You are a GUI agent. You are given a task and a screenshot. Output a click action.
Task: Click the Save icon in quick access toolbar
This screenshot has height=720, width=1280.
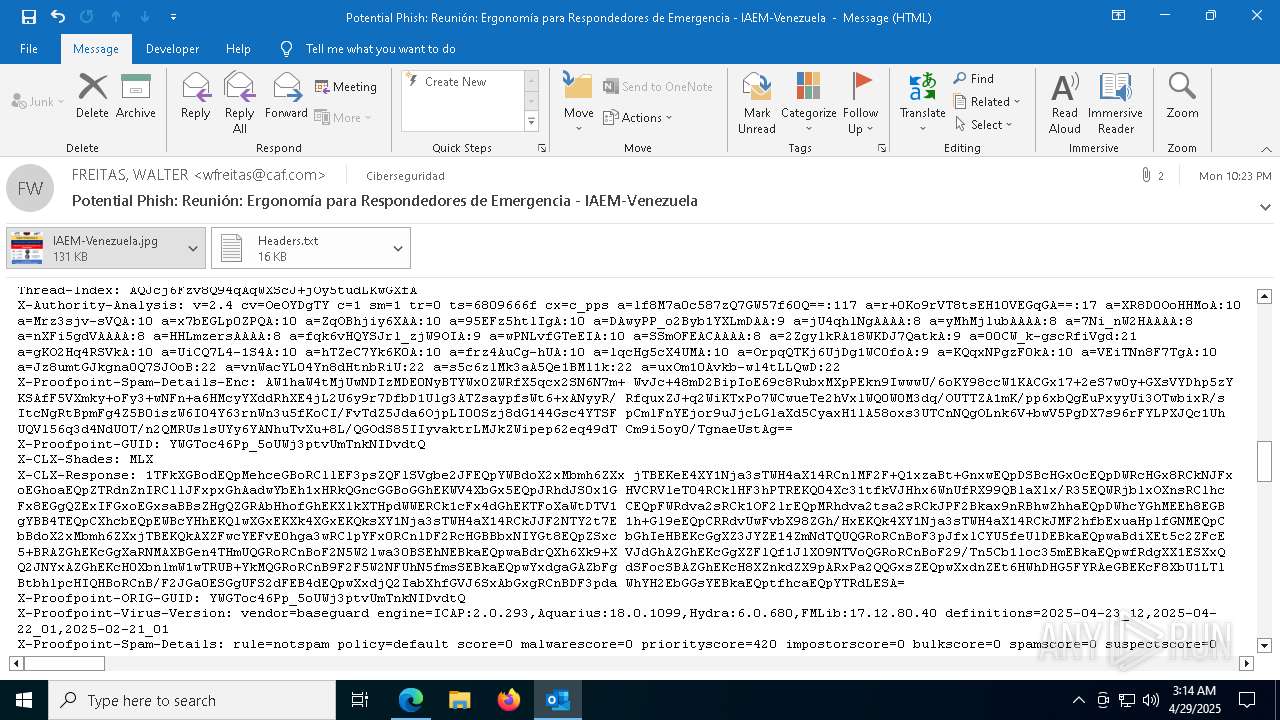28,17
